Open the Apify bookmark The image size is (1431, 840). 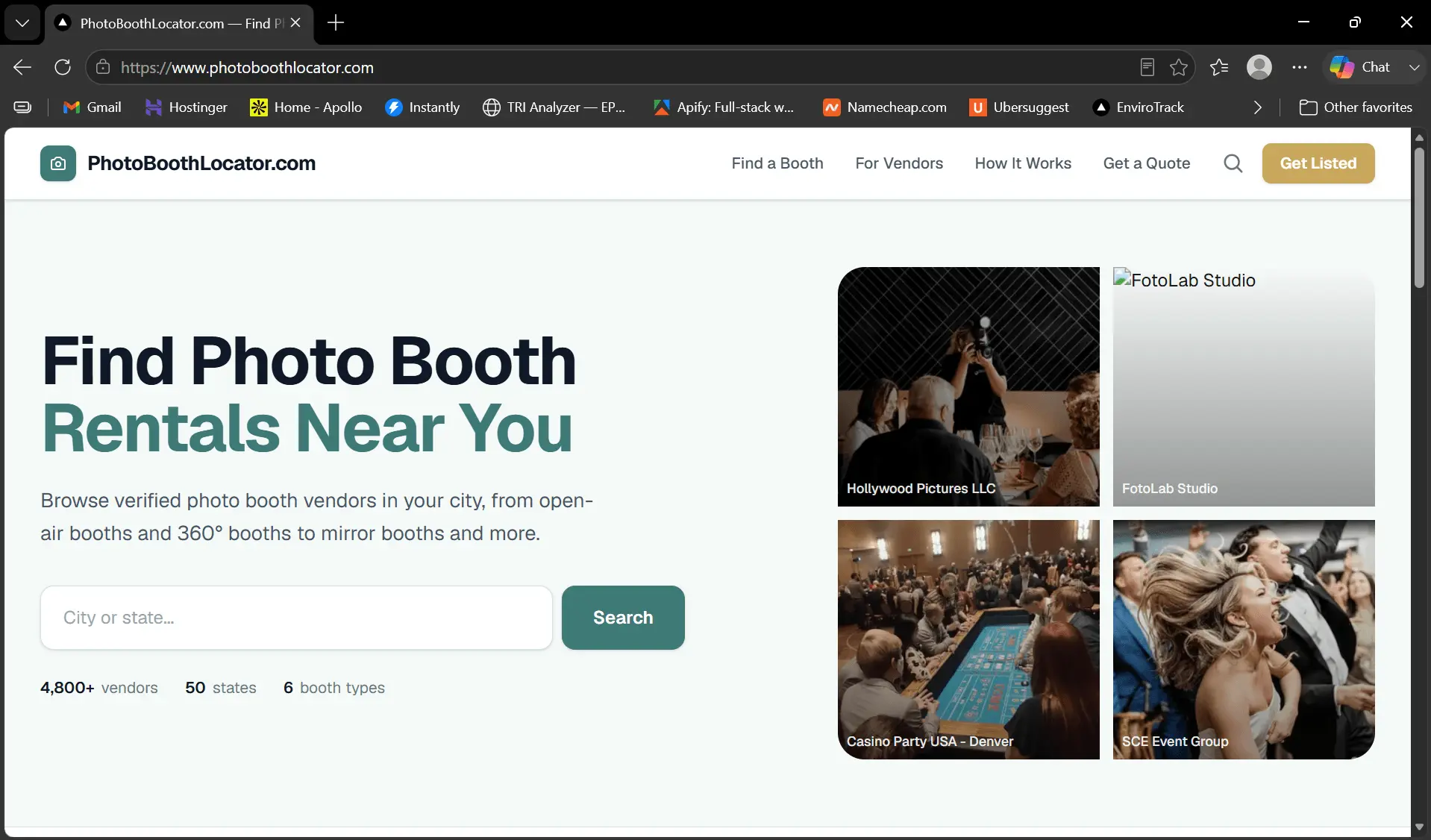click(x=724, y=107)
